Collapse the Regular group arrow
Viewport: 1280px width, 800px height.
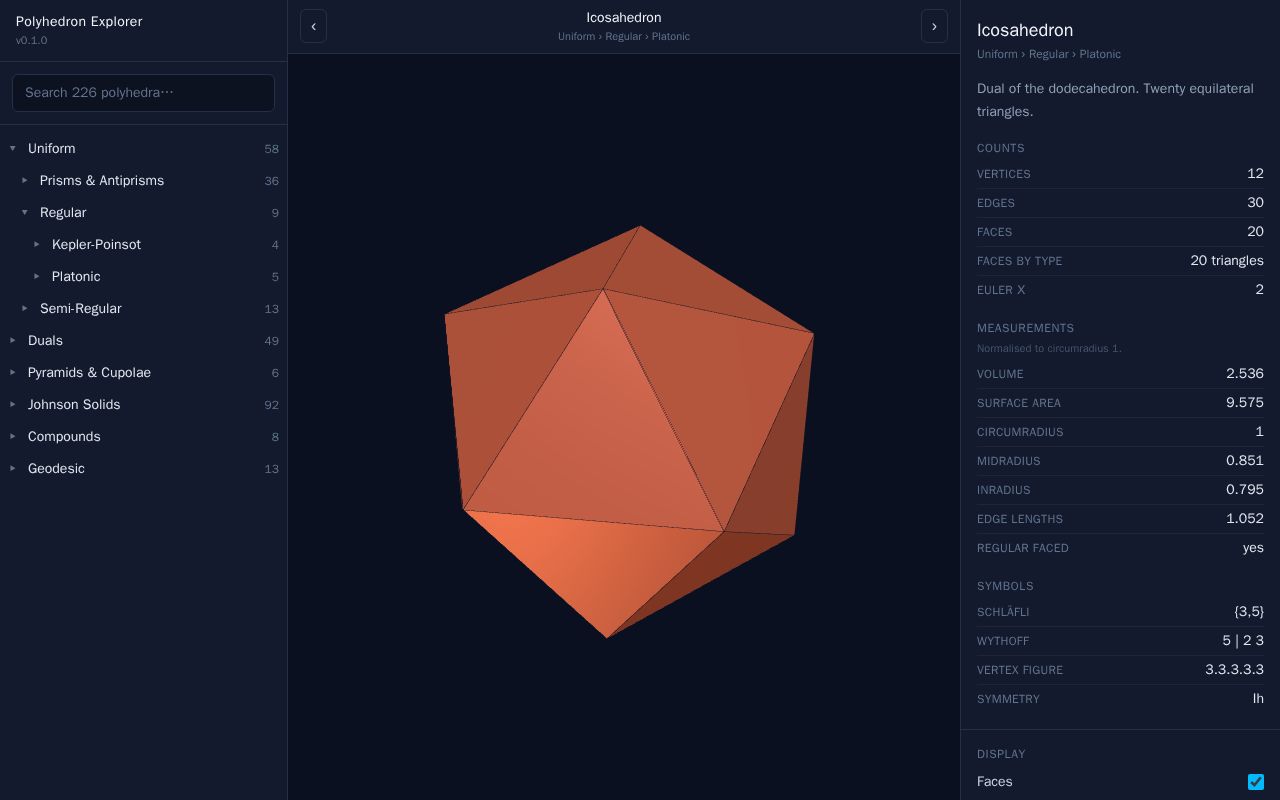pyautogui.click(x=25, y=213)
